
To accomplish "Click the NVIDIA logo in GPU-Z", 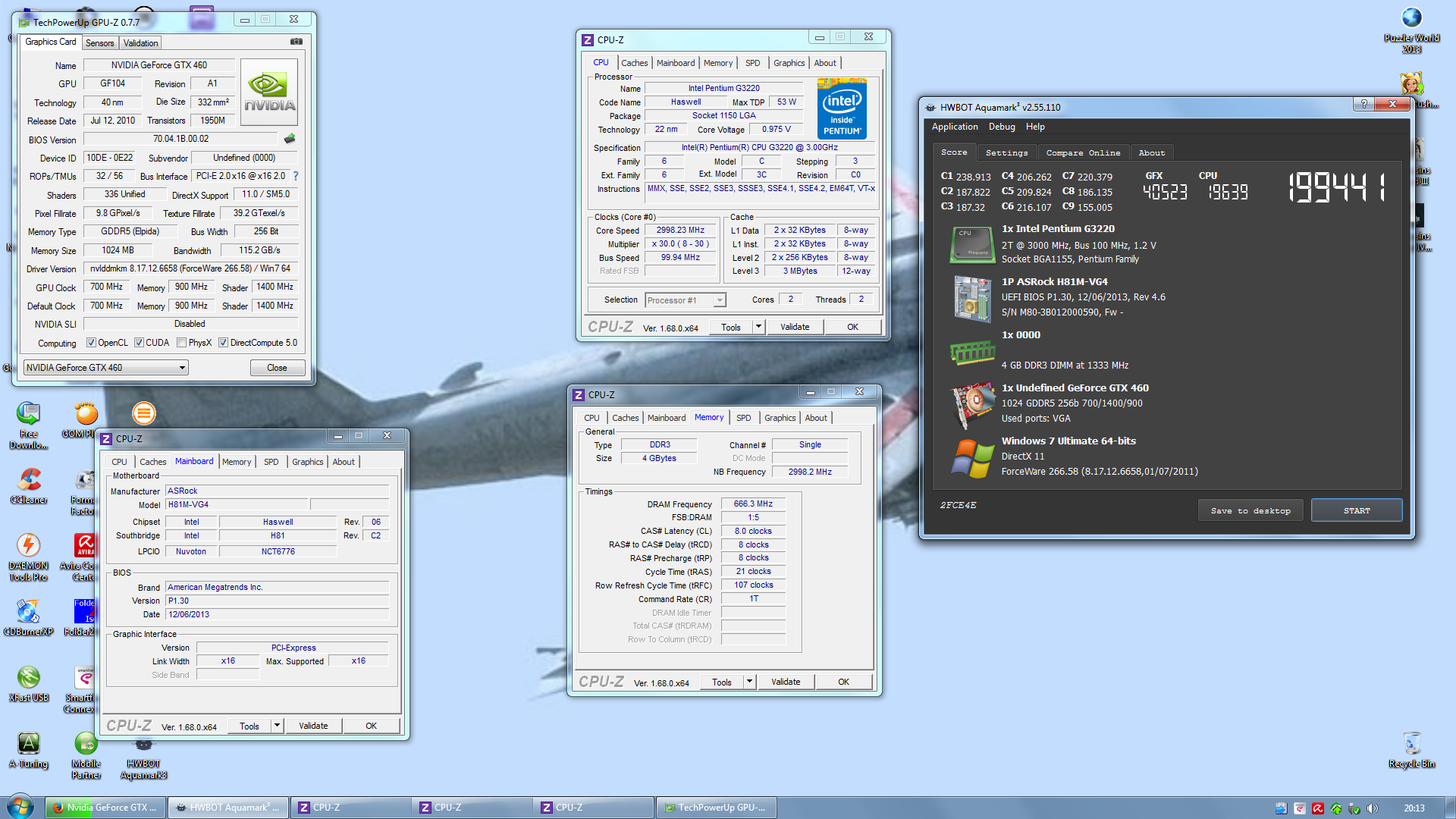I will [x=269, y=93].
